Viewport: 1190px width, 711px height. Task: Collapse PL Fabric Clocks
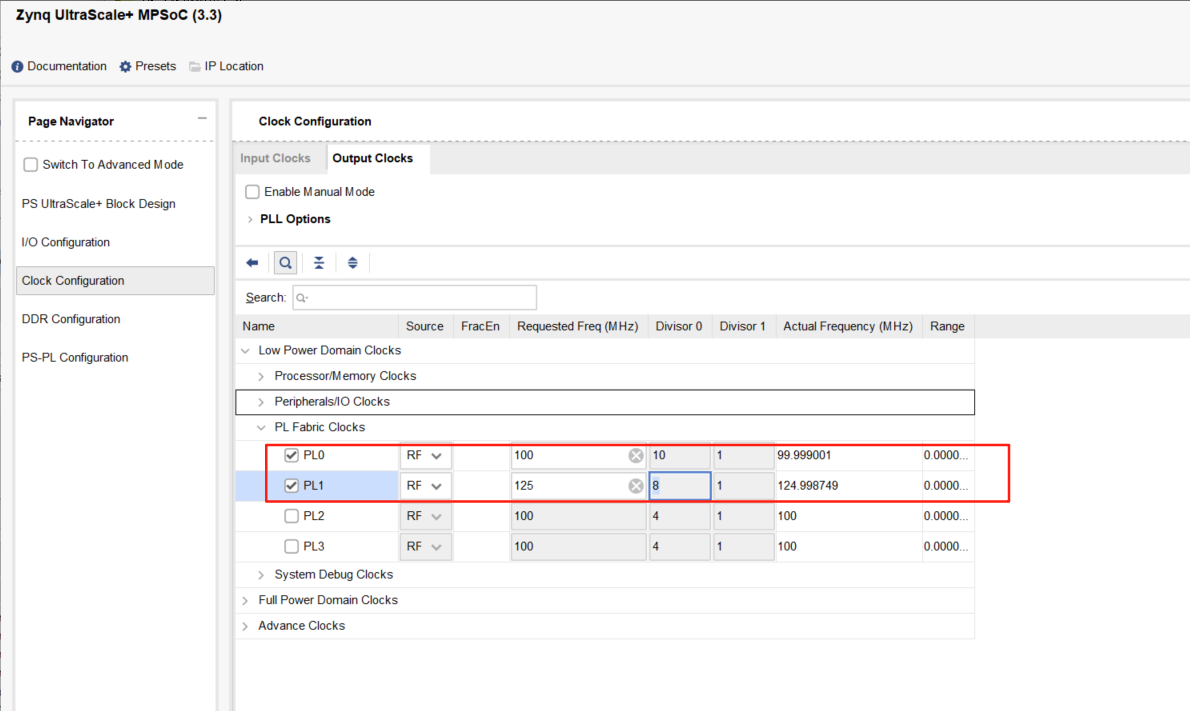pos(261,428)
